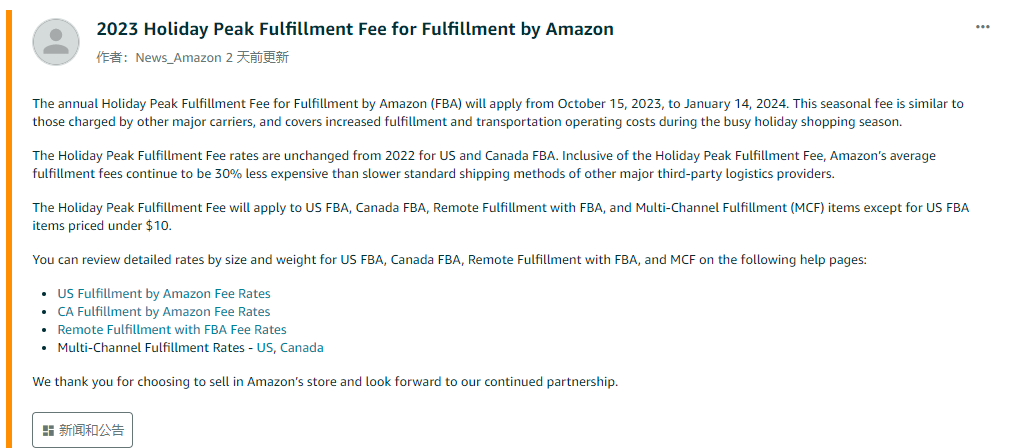Click the "You can review detailed rates" sentence

tap(450, 260)
